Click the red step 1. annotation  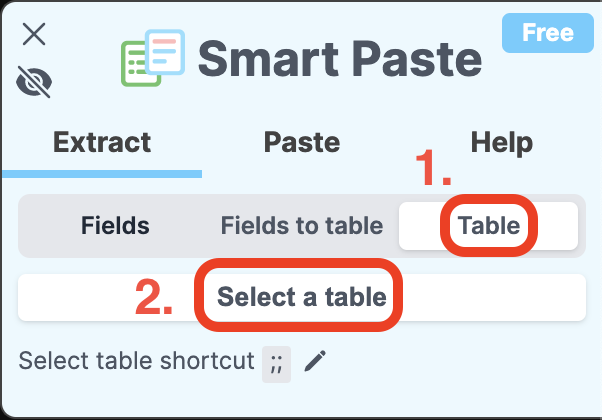coord(433,168)
